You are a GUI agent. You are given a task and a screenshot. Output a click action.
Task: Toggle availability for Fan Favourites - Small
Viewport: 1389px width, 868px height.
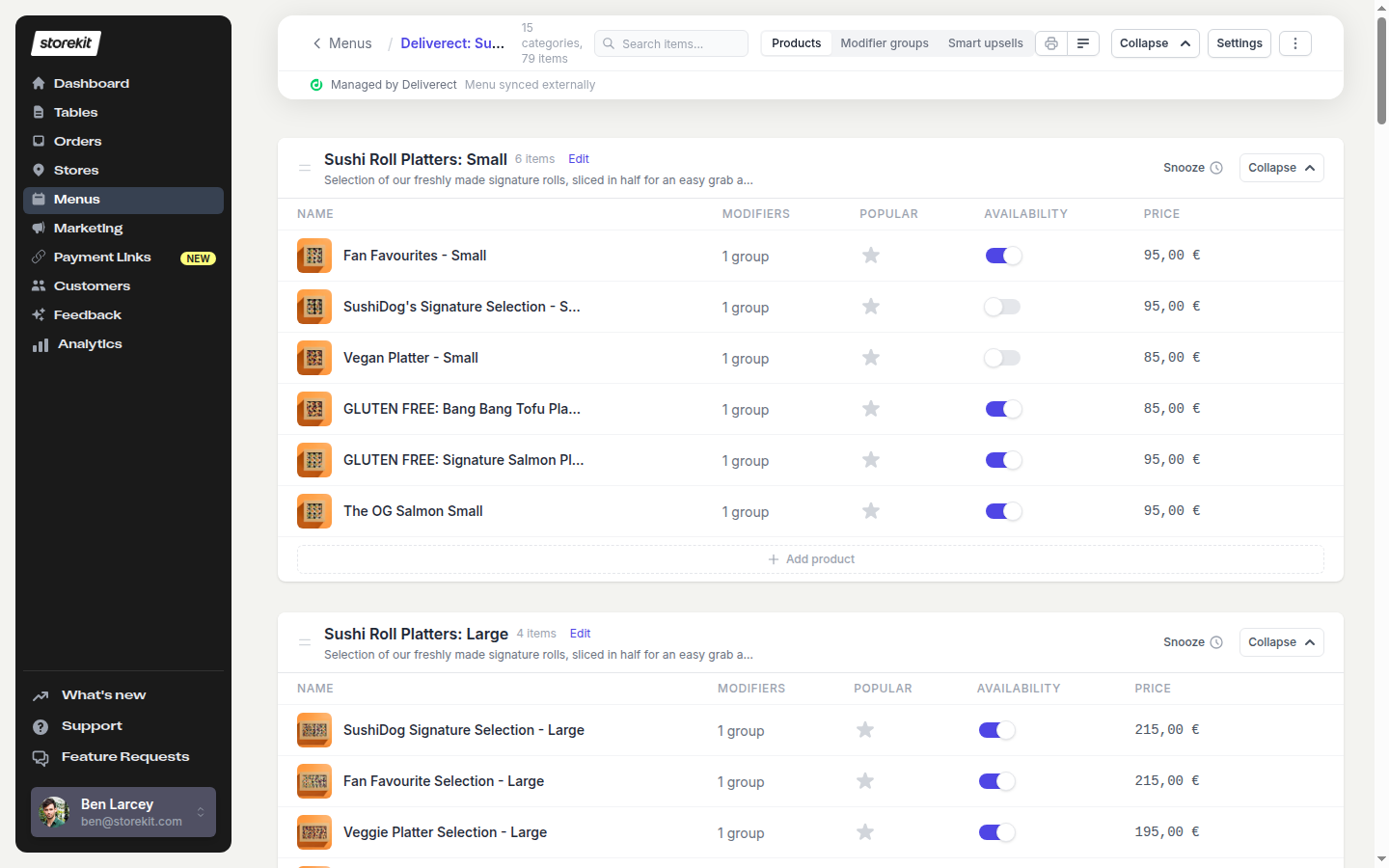click(1003, 256)
